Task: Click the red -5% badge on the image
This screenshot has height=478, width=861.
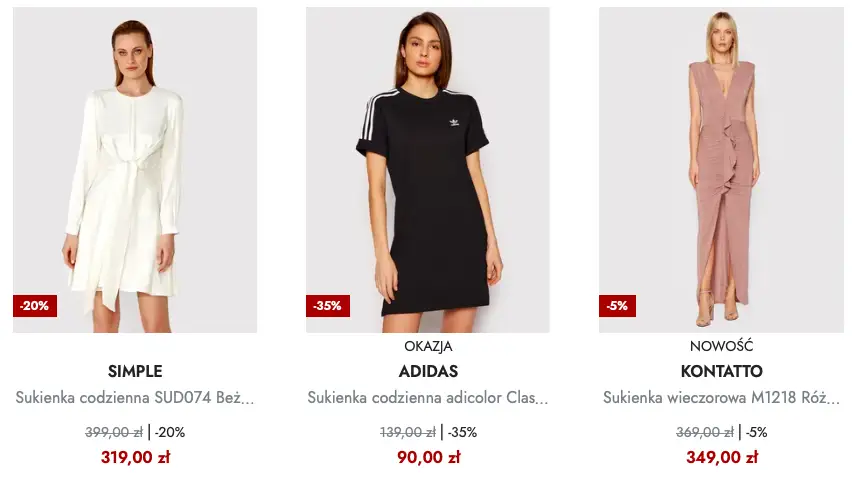Action: (x=618, y=306)
